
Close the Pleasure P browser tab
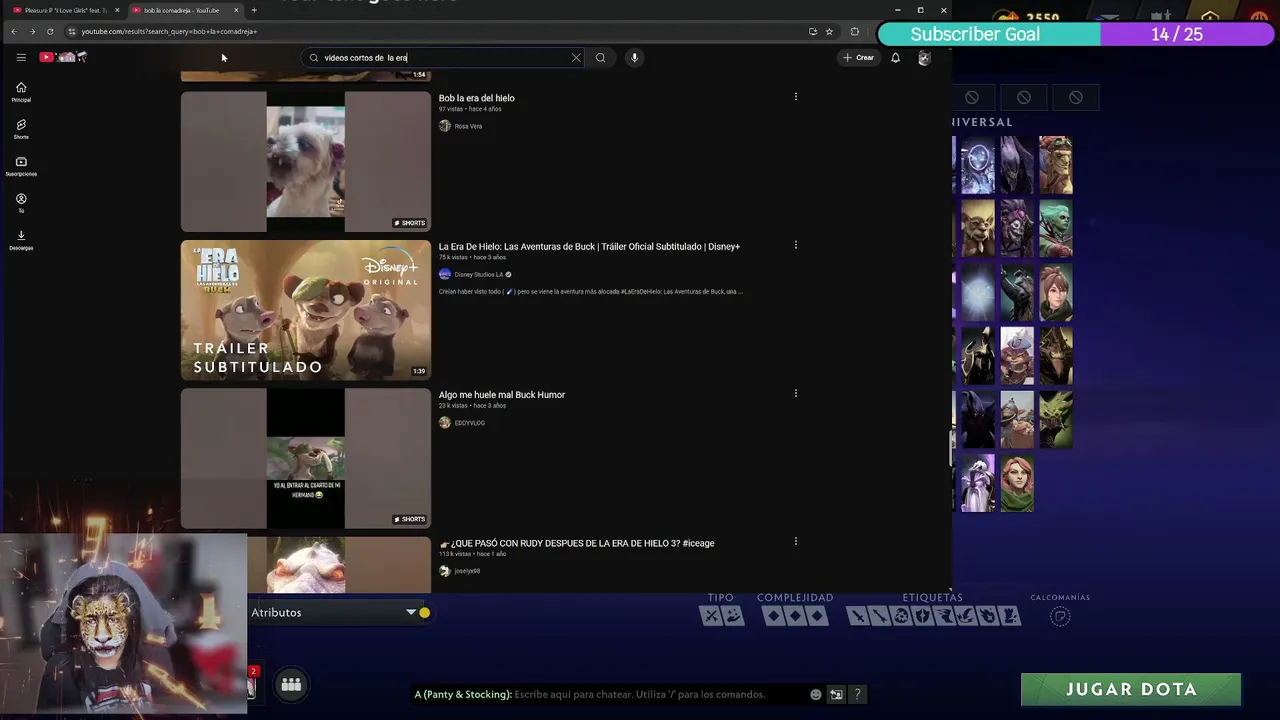117,10
